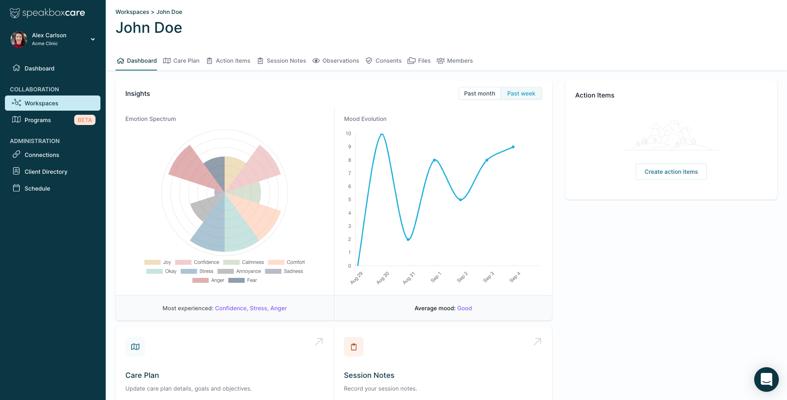Open Session Notes via its arrow icon
This screenshot has width=787, height=400.
[537, 342]
